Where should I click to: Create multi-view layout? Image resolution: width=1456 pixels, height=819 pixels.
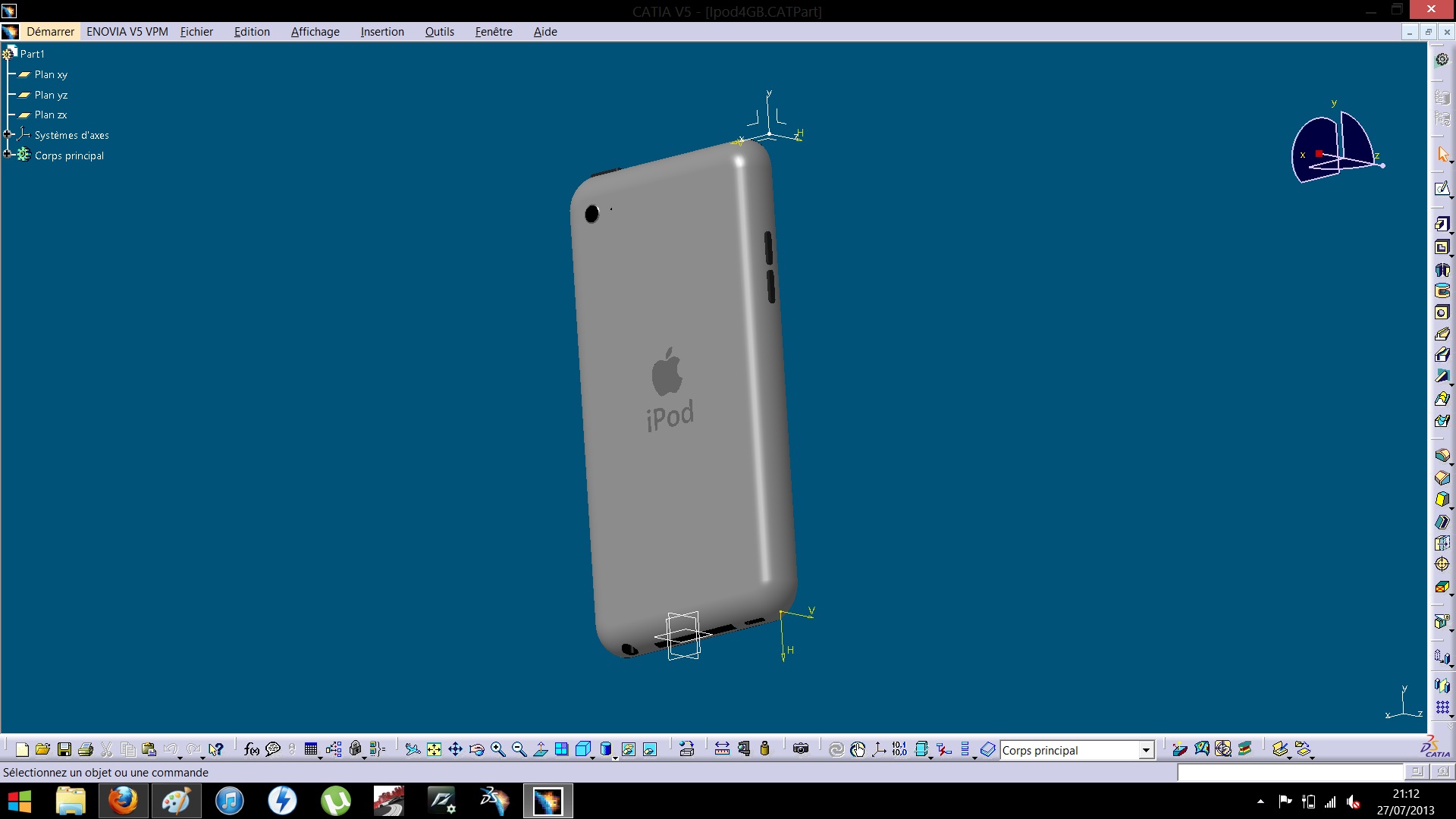point(562,750)
